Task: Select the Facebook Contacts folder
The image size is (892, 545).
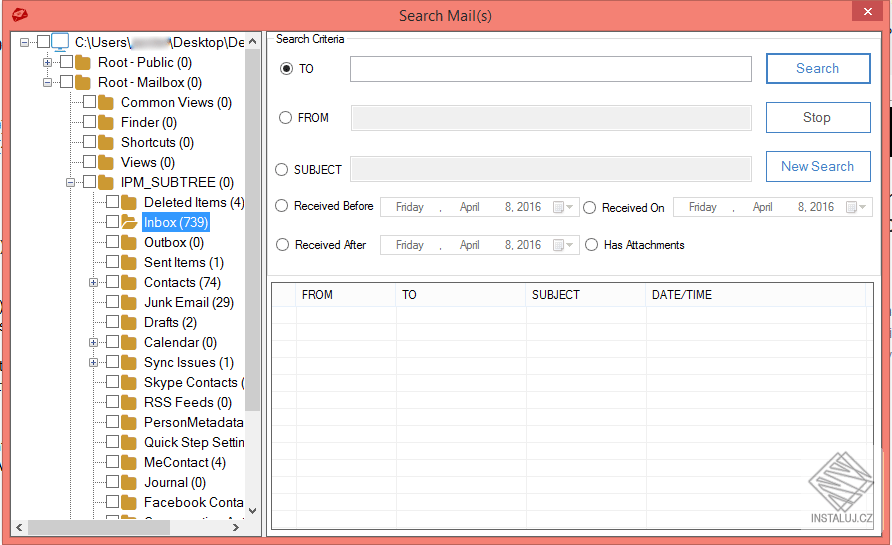Action: [x=193, y=502]
